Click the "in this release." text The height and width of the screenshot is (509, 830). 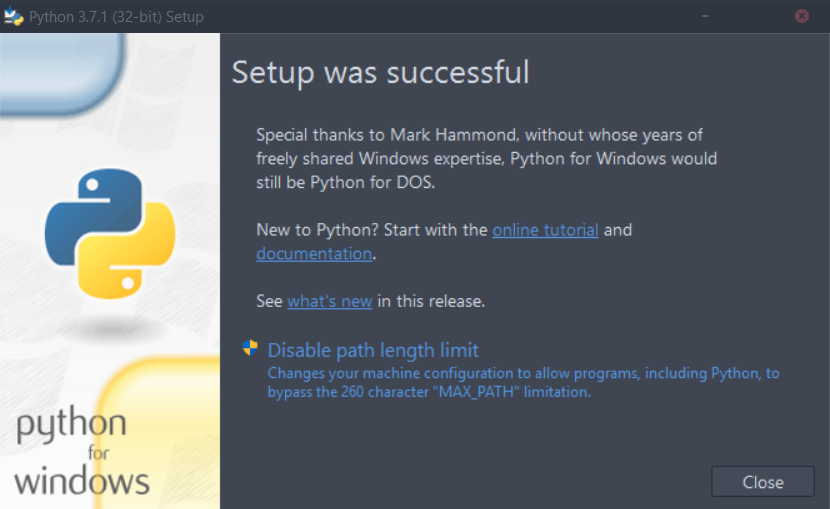(x=431, y=301)
